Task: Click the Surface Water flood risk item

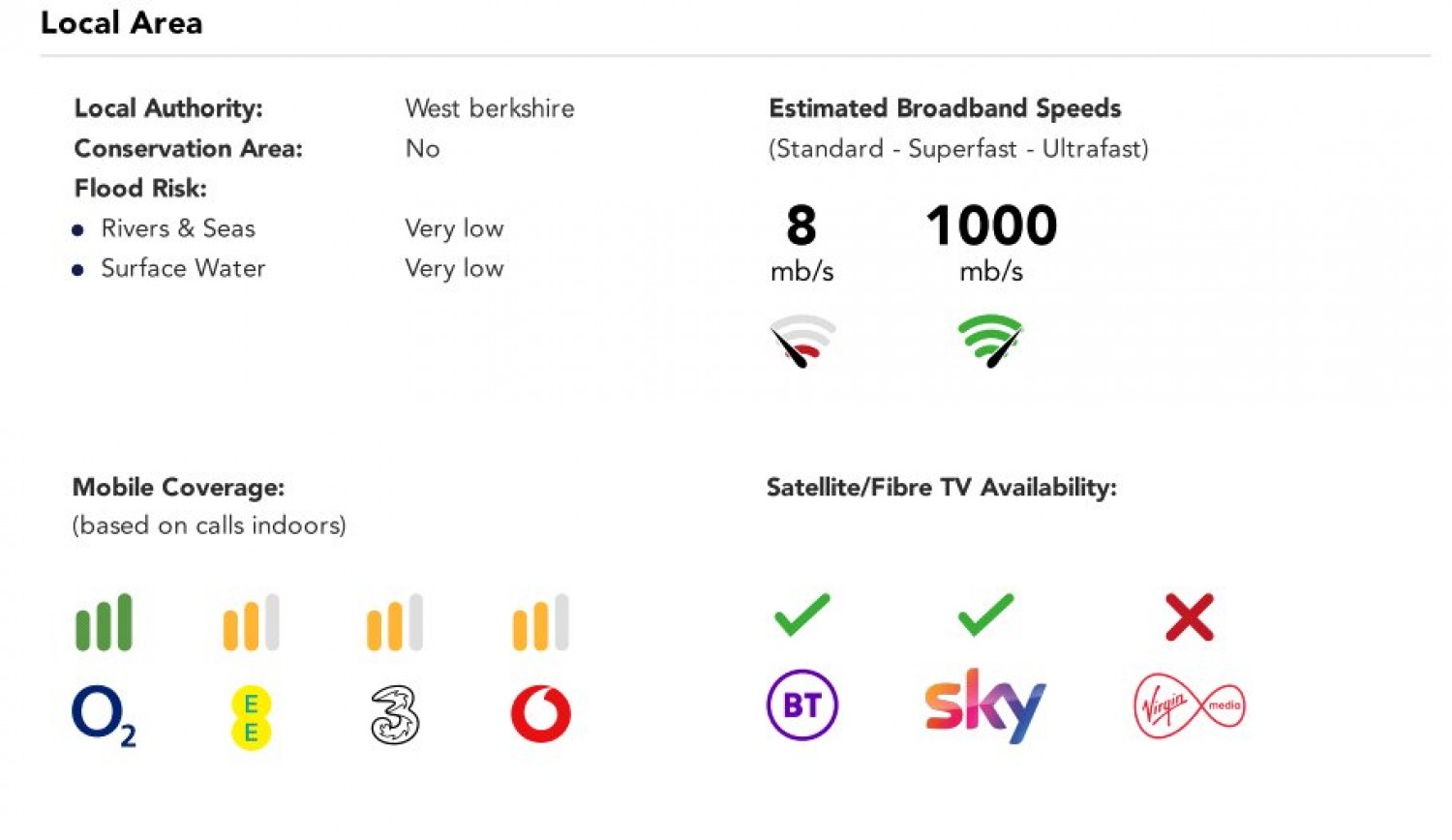Action: click(x=182, y=268)
